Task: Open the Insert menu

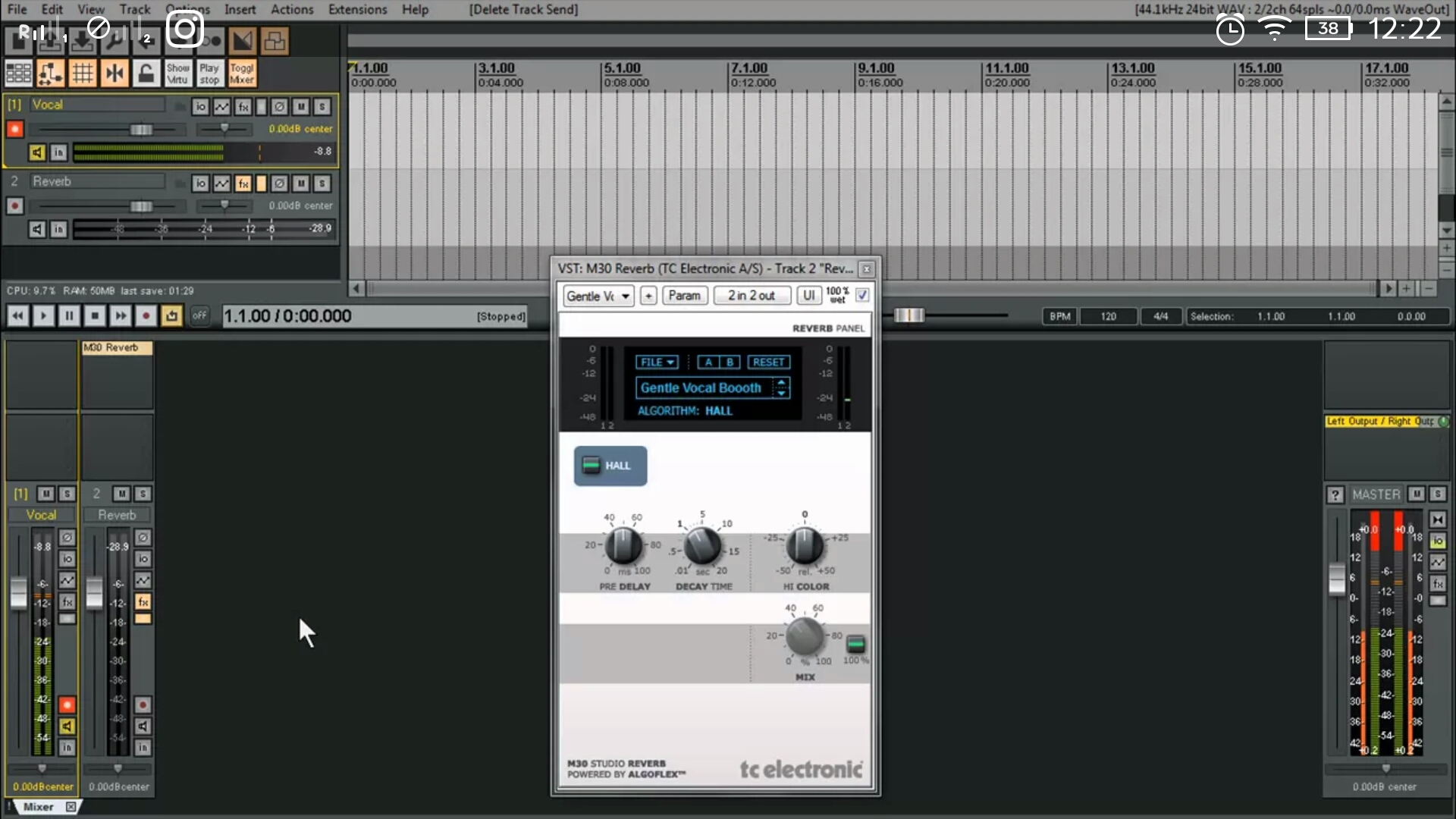Action: click(240, 10)
